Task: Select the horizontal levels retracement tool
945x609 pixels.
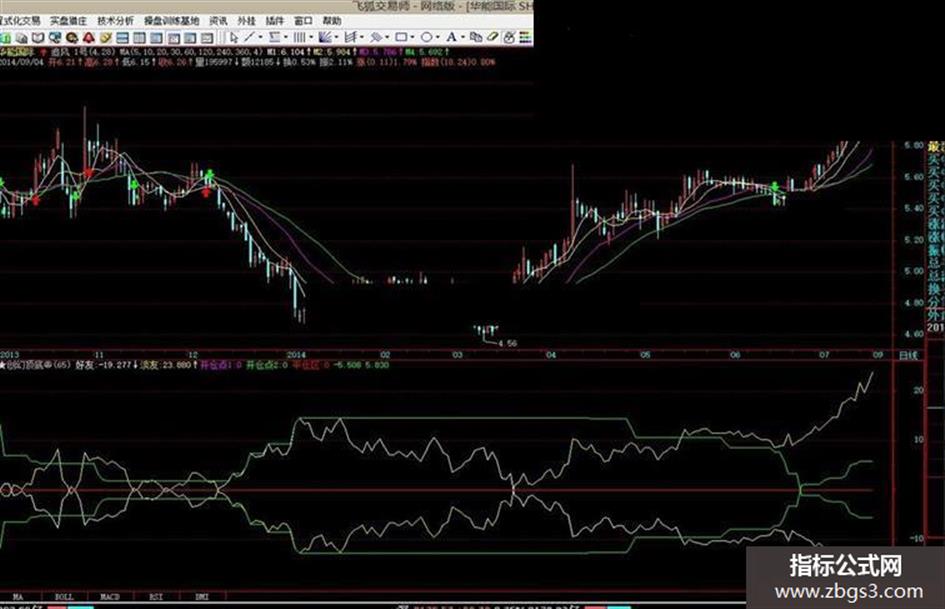Action: (x=275, y=37)
